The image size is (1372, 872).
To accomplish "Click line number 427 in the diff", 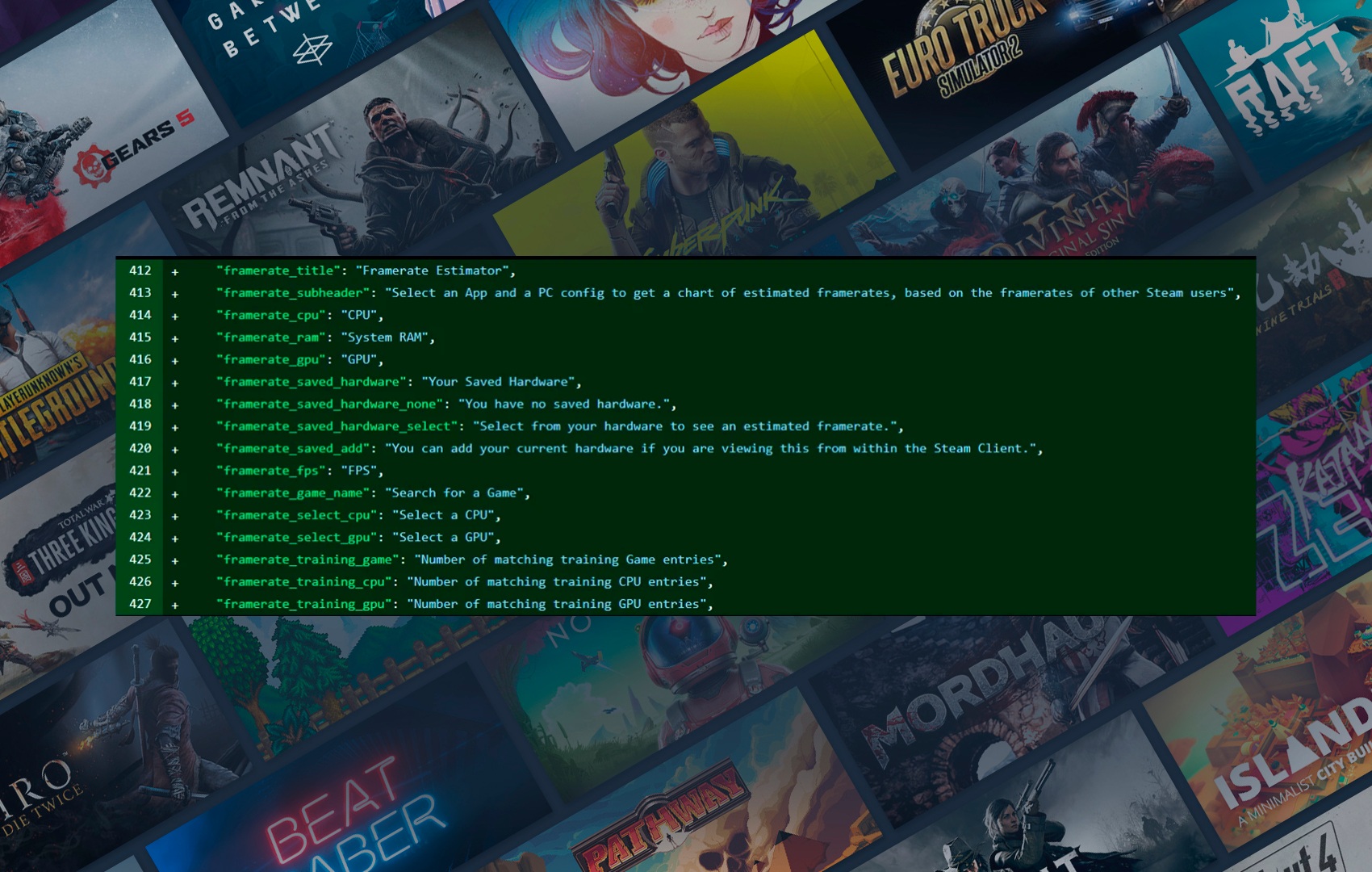I will (140, 604).
